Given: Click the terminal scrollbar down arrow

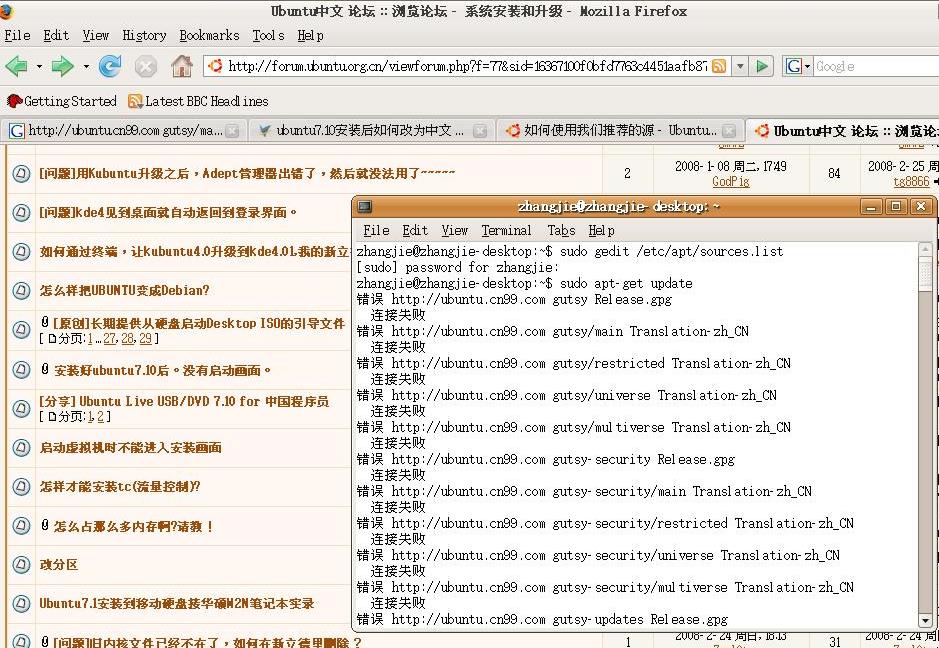Looking at the screenshot, I should coord(925,620).
